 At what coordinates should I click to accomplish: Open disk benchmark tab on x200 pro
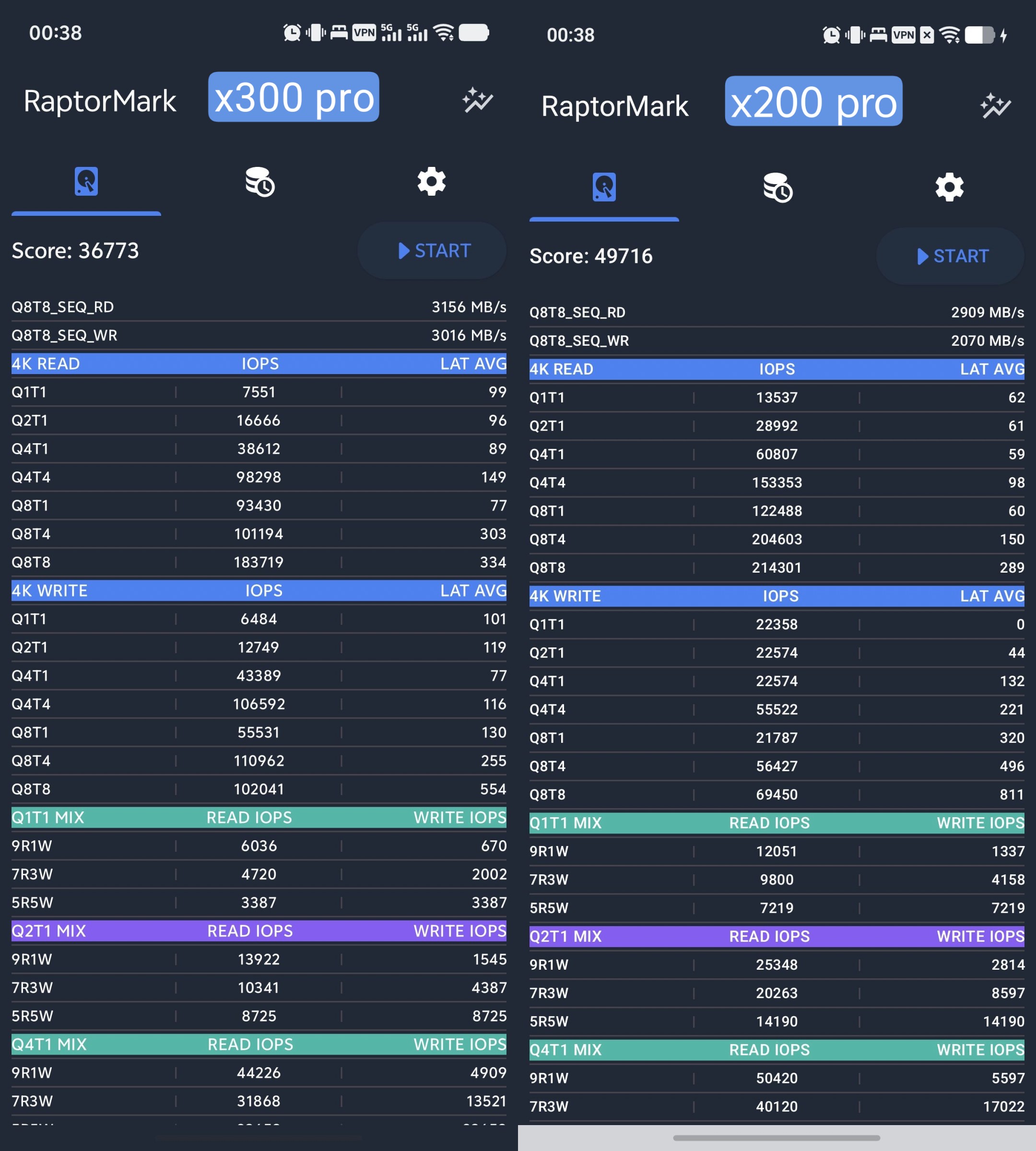click(x=604, y=188)
